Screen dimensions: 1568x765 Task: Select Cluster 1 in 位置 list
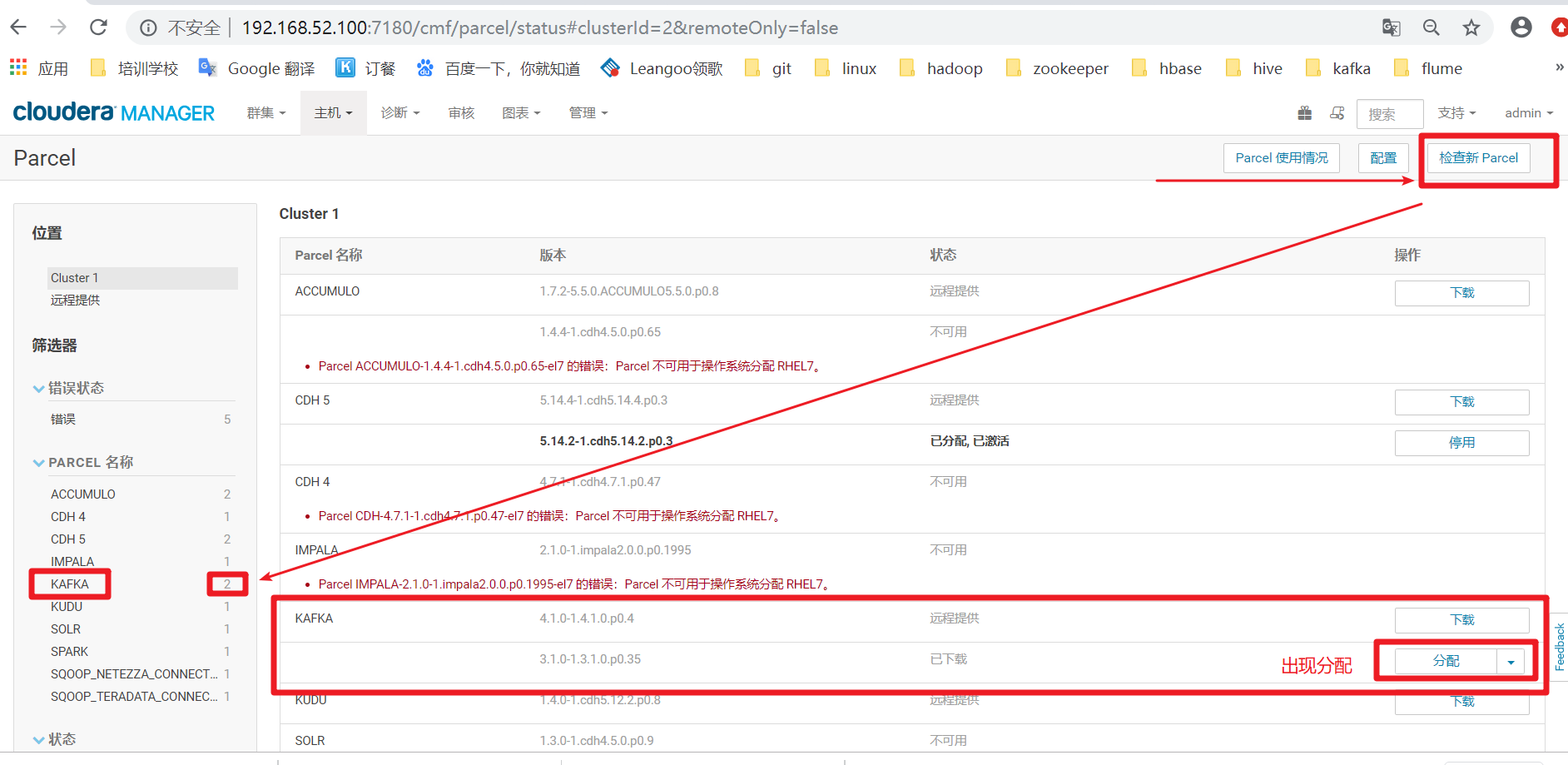point(142,278)
